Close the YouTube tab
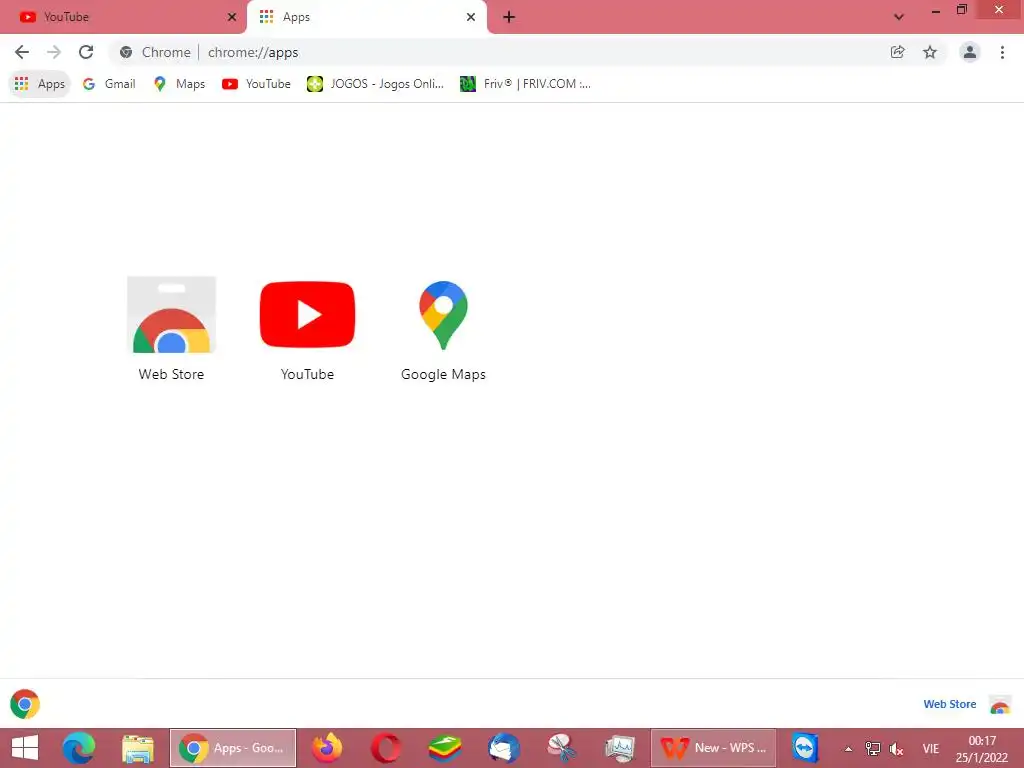Screen dimensions: 1024x768 [x=232, y=17]
